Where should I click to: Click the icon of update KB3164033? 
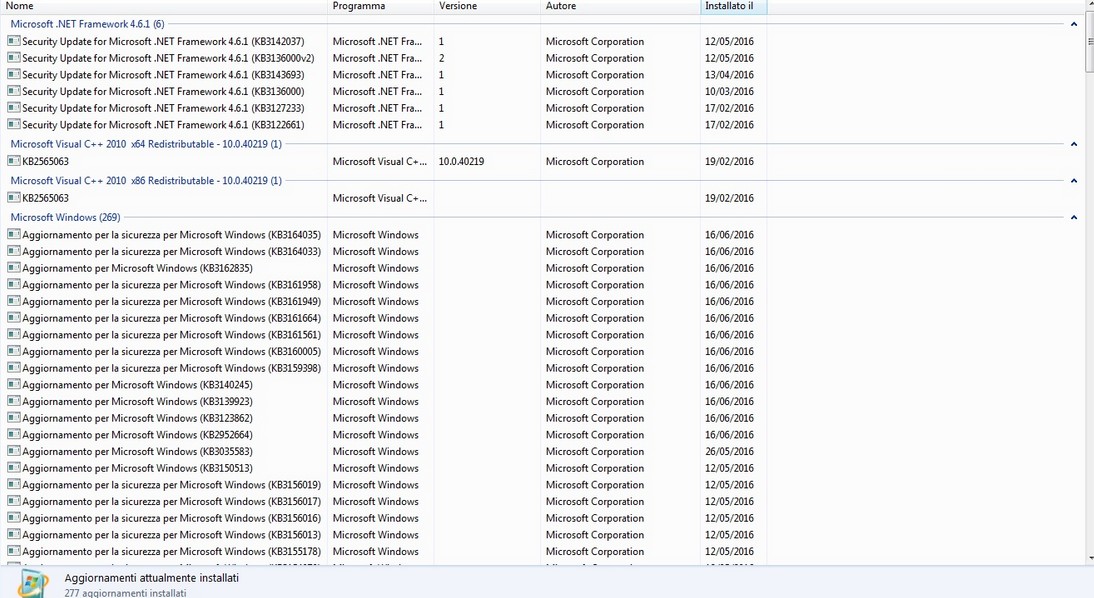click(x=13, y=251)
